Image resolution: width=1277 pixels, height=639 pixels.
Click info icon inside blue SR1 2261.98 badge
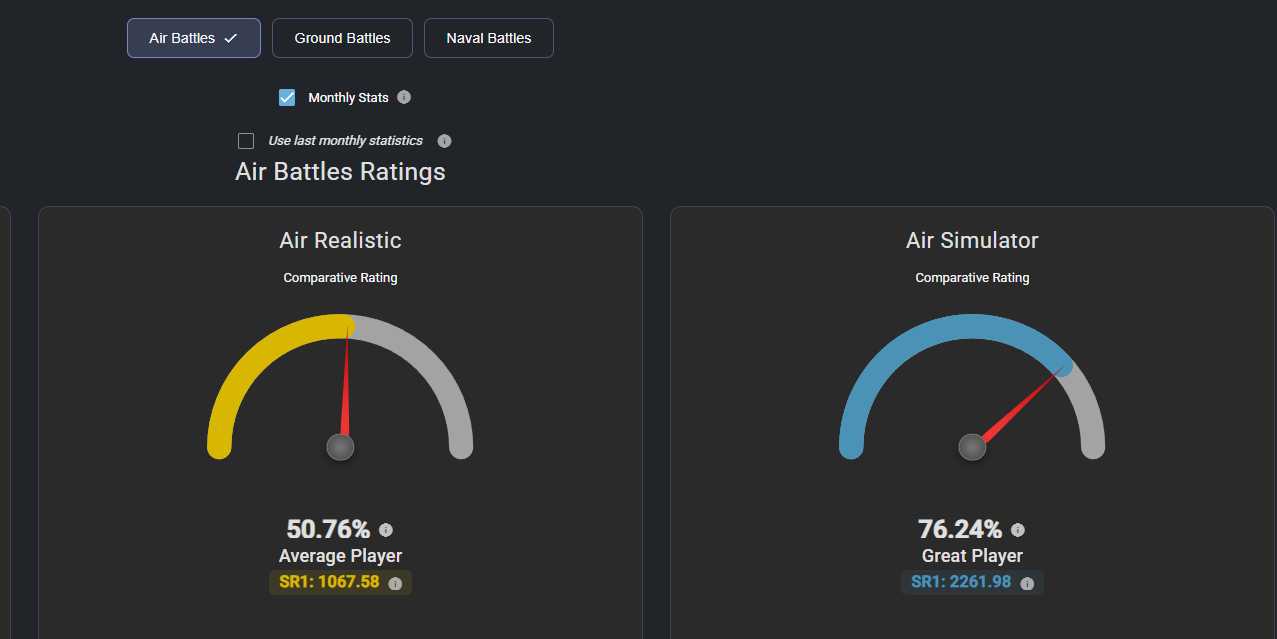1027,583
